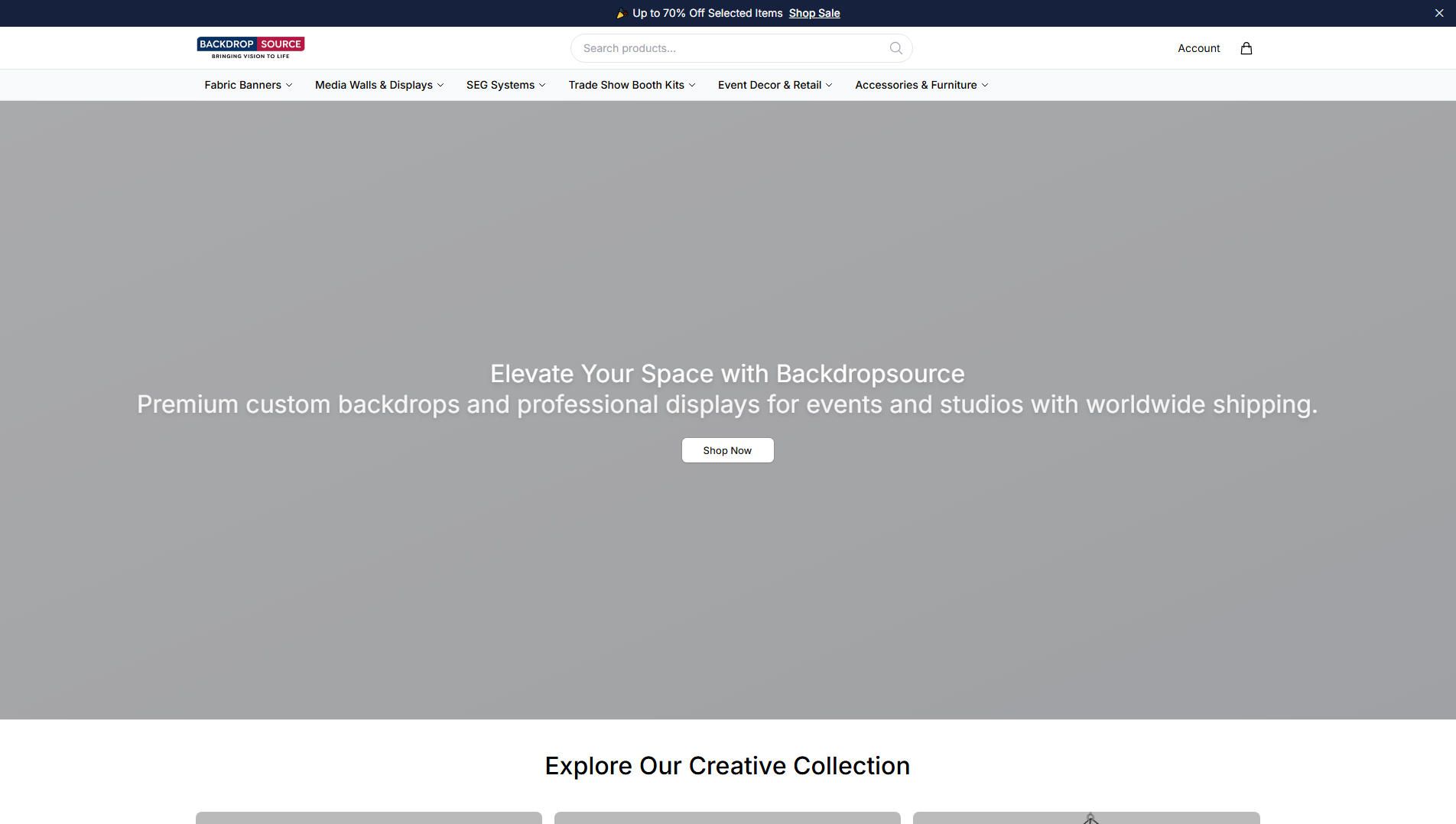Expand the Accessories & Furniture menu
Image resolution: width=1456 pixels, height=824 pixels.
[921, 85]
